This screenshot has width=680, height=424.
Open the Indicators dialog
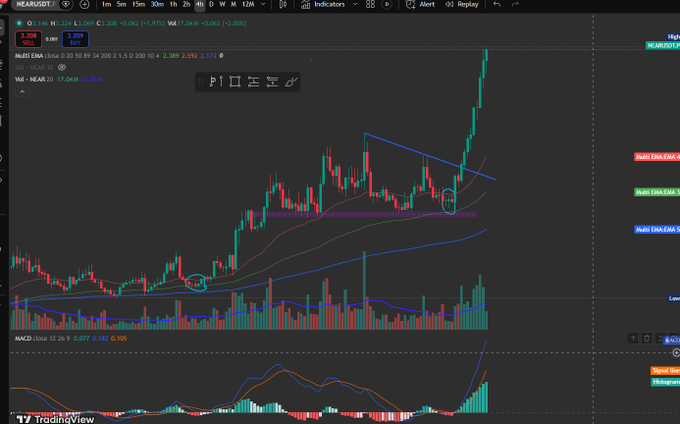[x=324, y=4]
